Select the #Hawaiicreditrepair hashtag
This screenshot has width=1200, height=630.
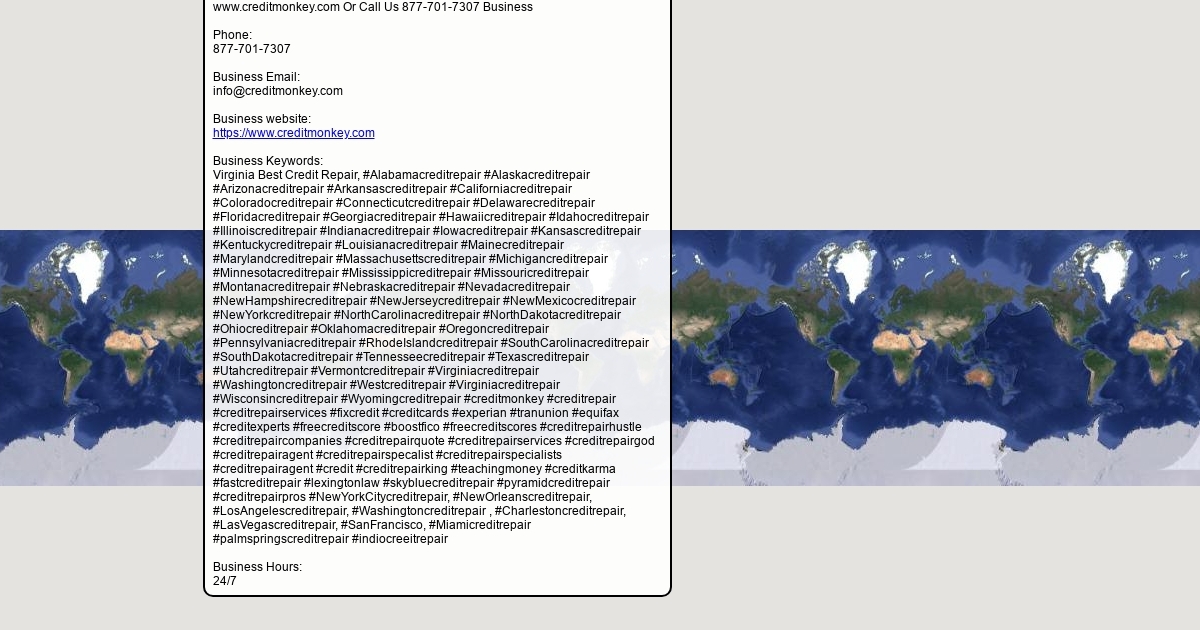(x=492, y=217)
